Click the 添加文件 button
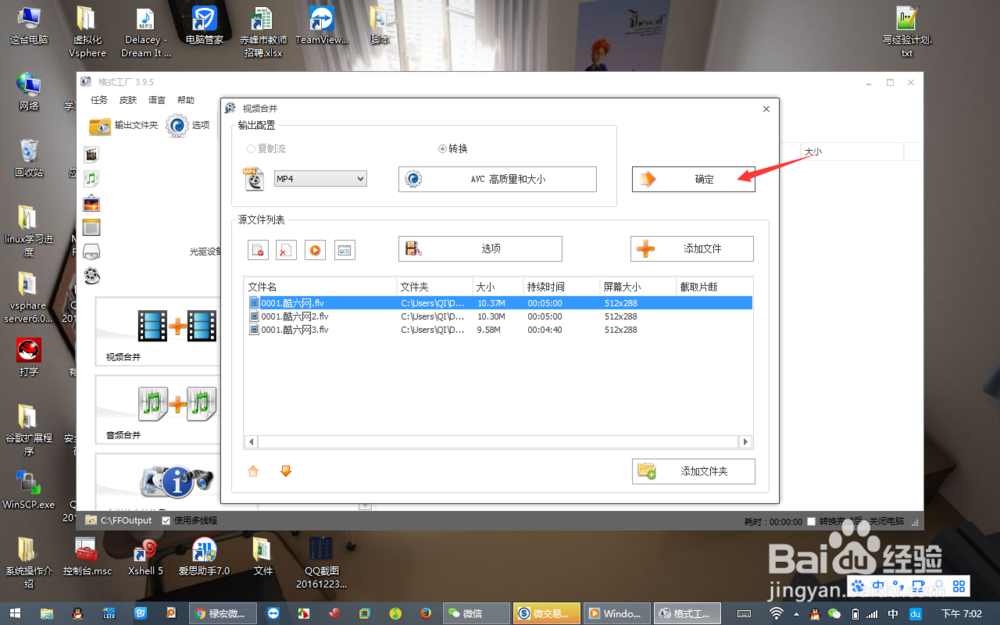1000x625 pixels. point(692,249)
